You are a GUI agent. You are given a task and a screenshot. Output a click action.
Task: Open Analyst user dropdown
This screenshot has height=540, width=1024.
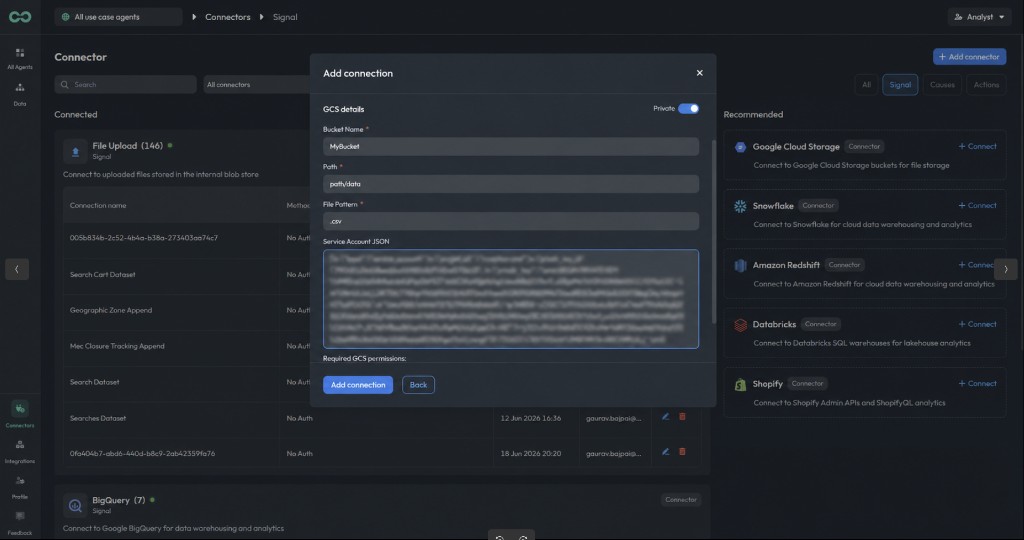(979, 17)
